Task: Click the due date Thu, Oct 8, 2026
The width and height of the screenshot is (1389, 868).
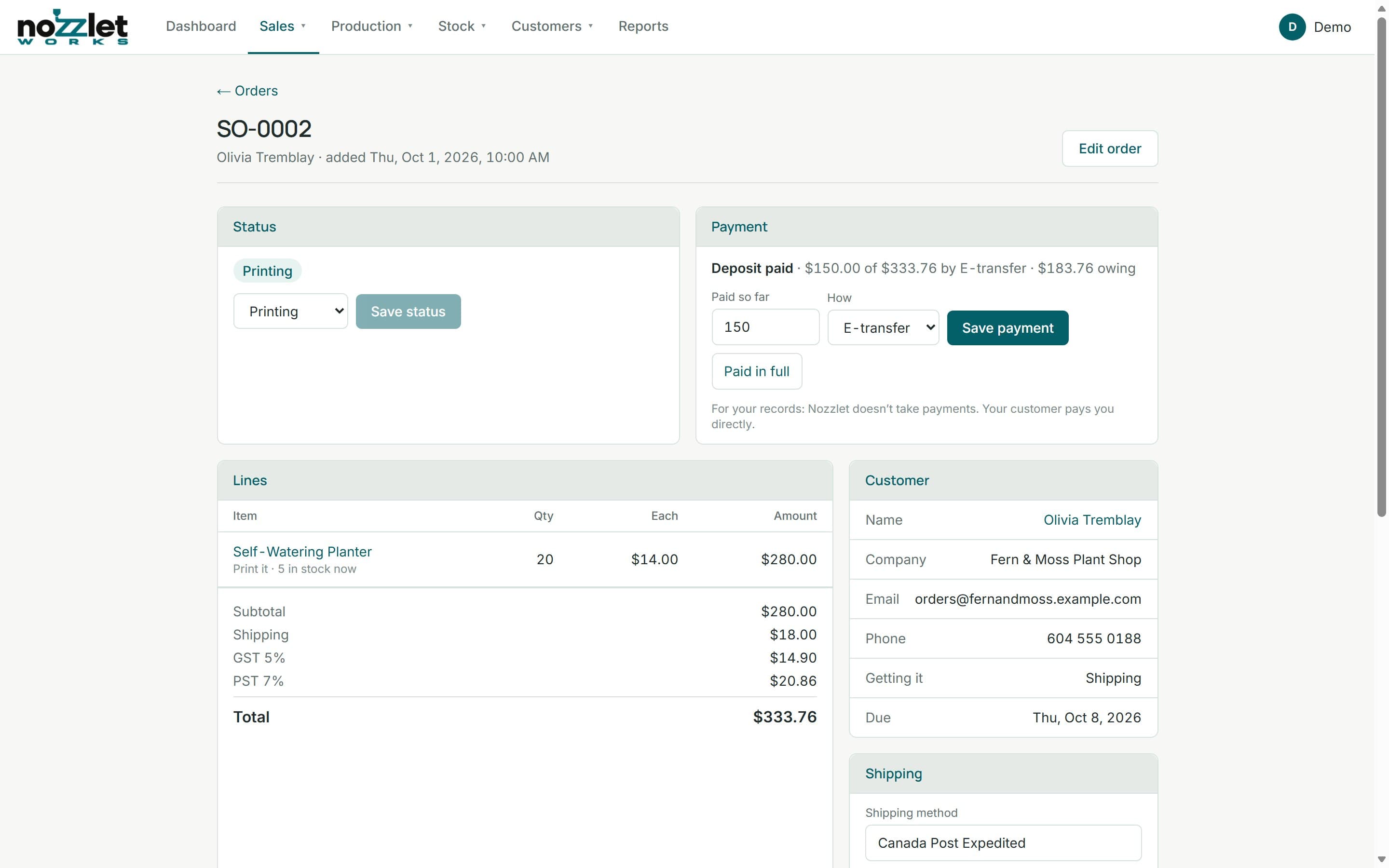Action: tap(1087, 718)
